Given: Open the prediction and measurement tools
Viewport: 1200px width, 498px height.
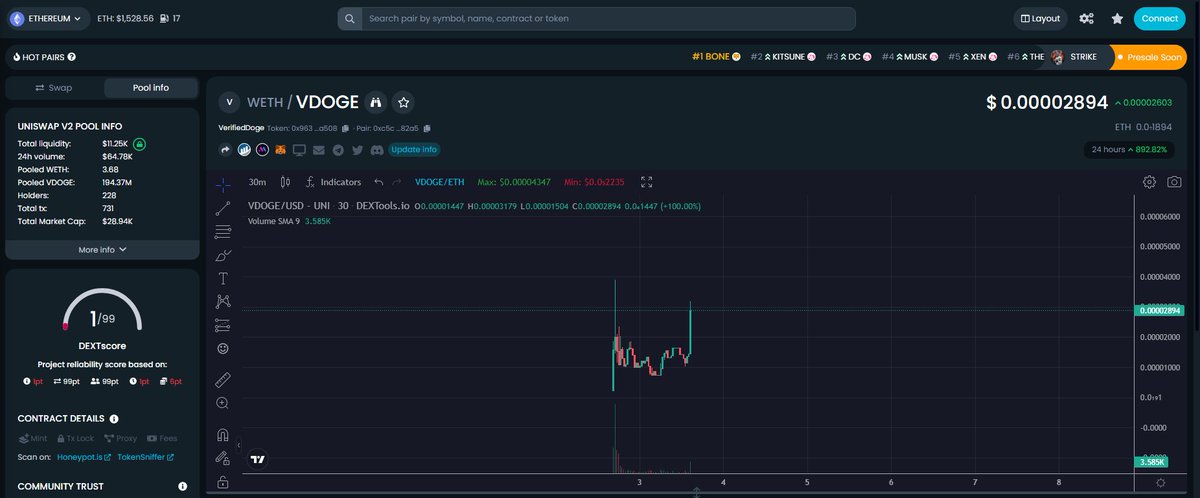Looking at the screenshot, I should (223, 325).
